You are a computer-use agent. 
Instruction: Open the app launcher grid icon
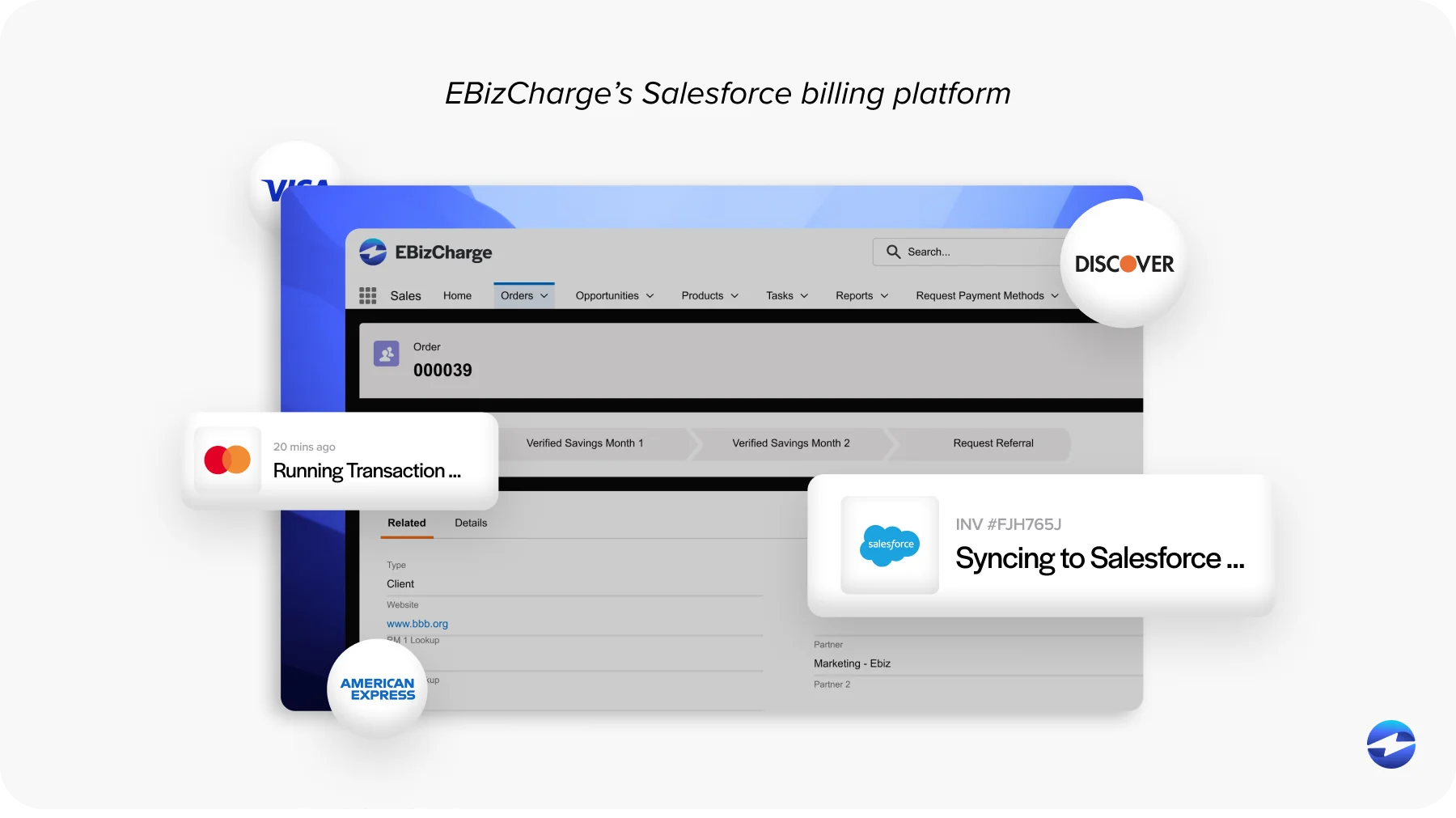pyautogui.click(x=368, y=295)
